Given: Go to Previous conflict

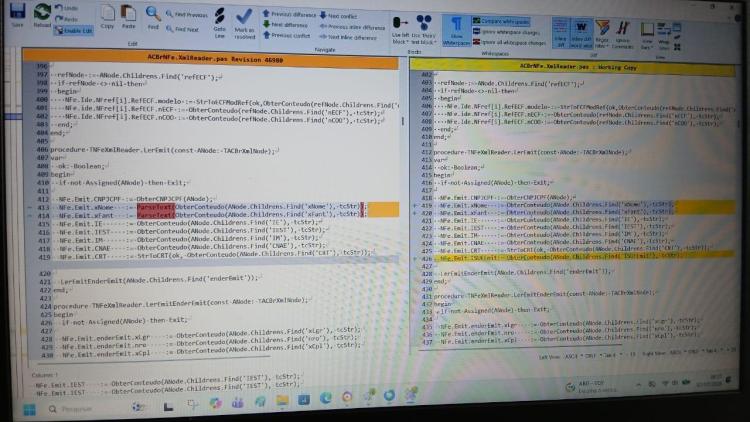Looking at the screenshot, I should (287, 35).
